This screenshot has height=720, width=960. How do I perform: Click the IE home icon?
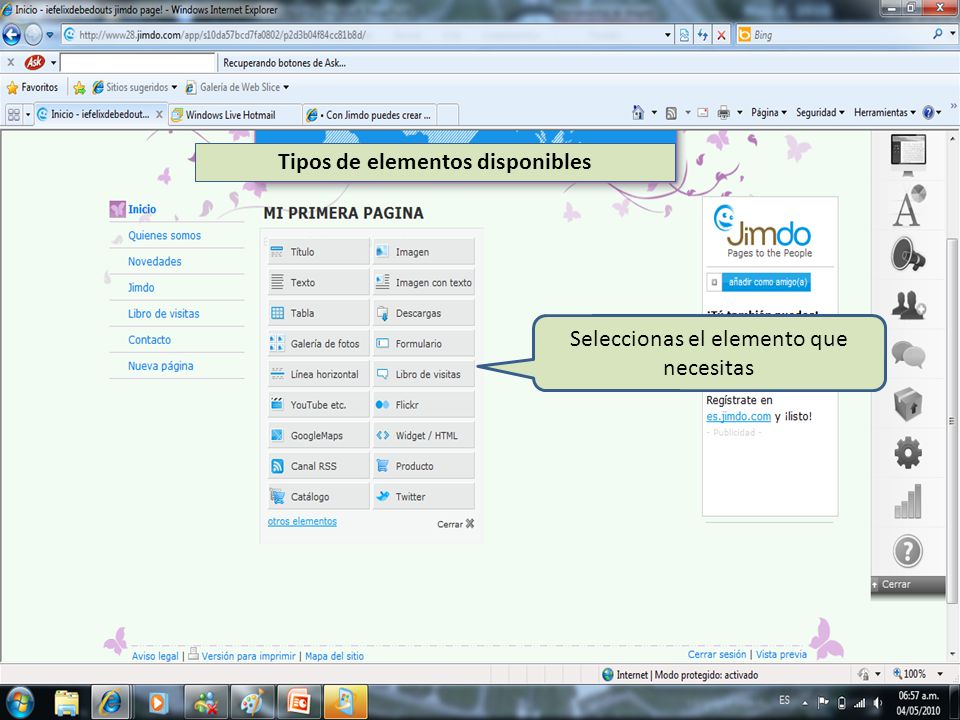pos(638,113)
